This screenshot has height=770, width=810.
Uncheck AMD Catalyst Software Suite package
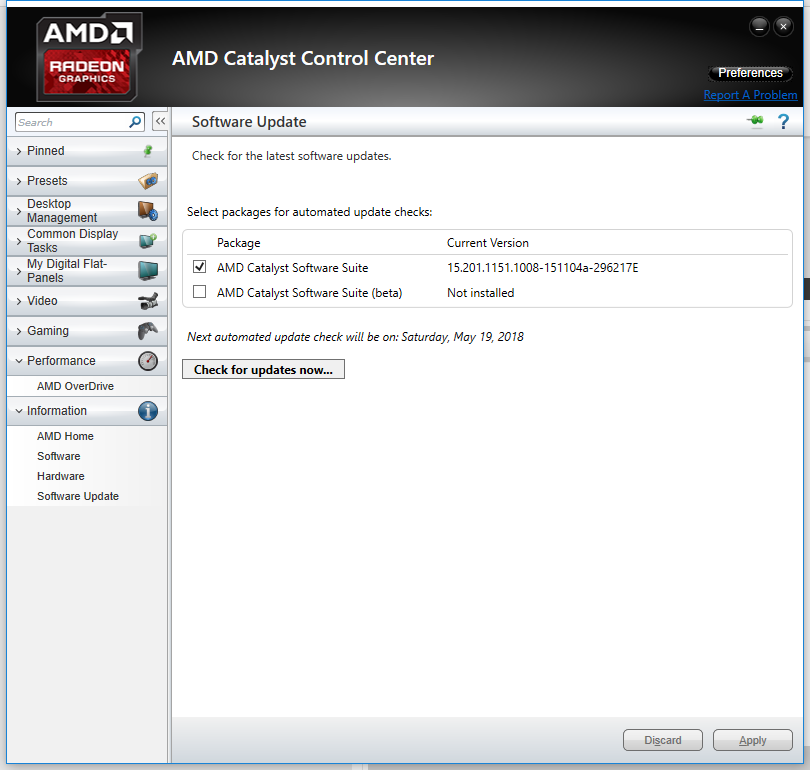pyautogui.click(x=199, y=267)
